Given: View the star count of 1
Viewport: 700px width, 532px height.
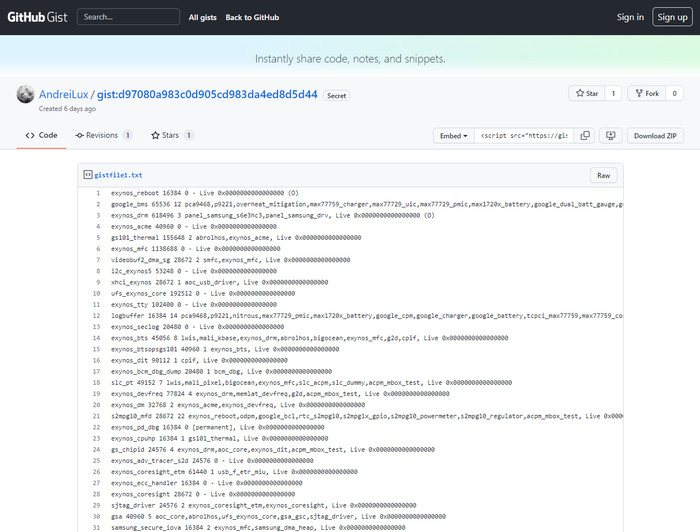Looking at the screenshot, I should pyautogui.click(x=613, y=93).
